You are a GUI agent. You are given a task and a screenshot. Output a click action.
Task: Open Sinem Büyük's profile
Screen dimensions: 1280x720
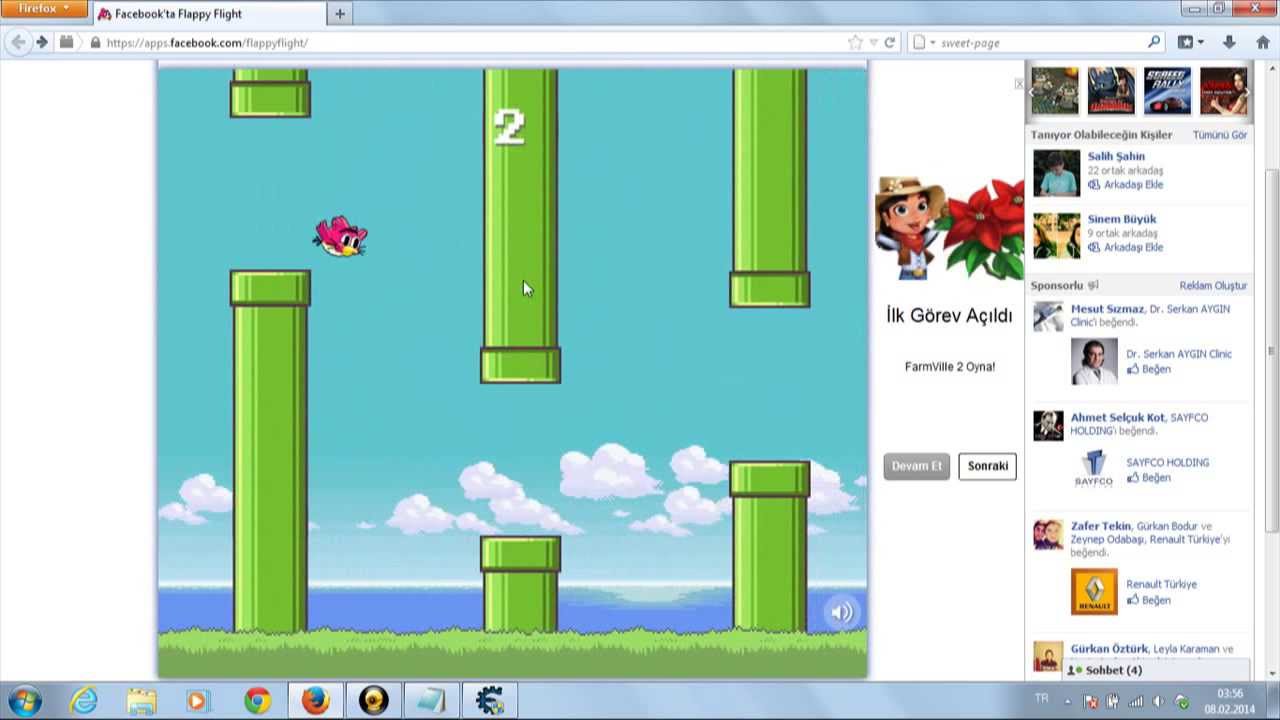coord(1122,219)
